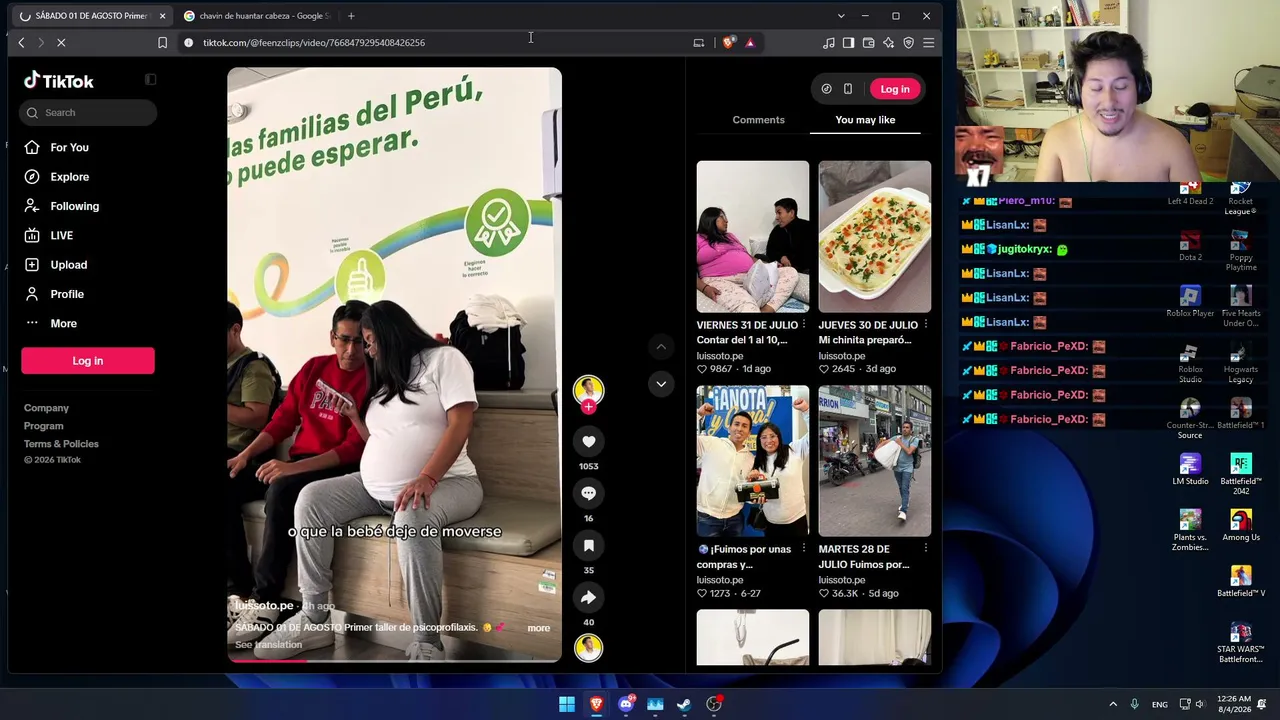Screen dimensions: 1280x720
Task: Go to next video with down chevron
Action: pos(661,384)
